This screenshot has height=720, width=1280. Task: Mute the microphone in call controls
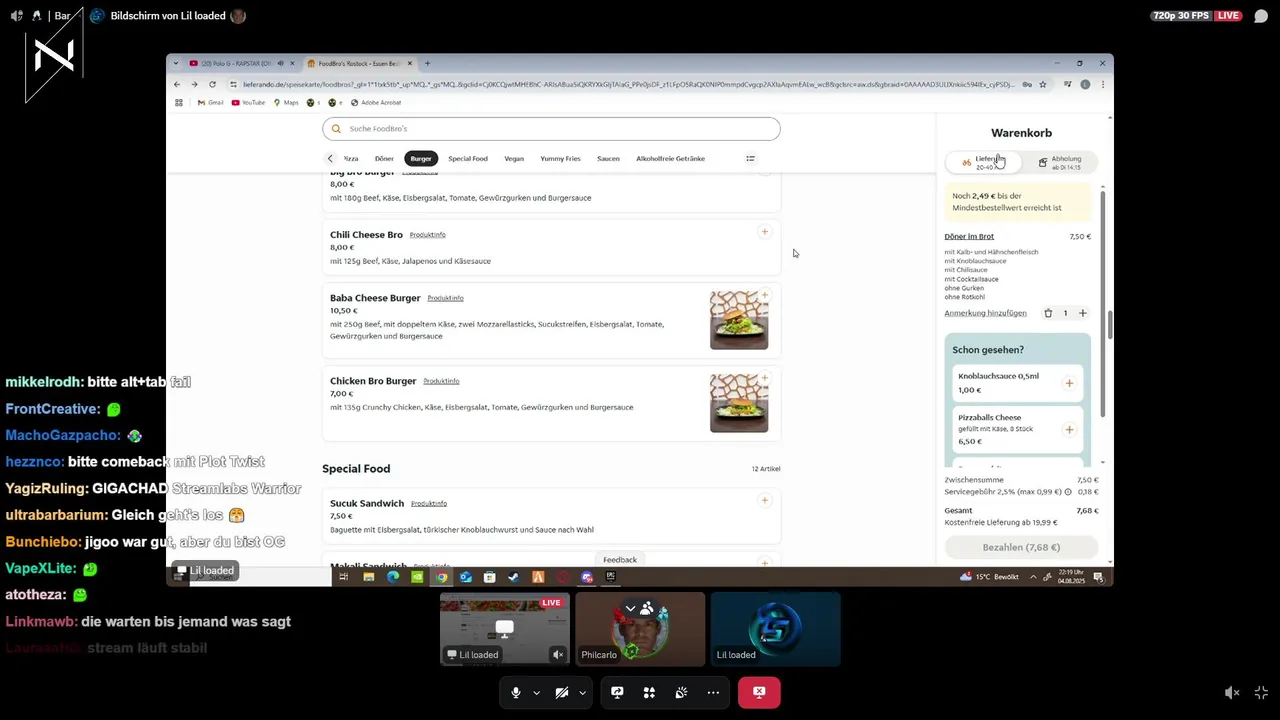coord(516,692)
